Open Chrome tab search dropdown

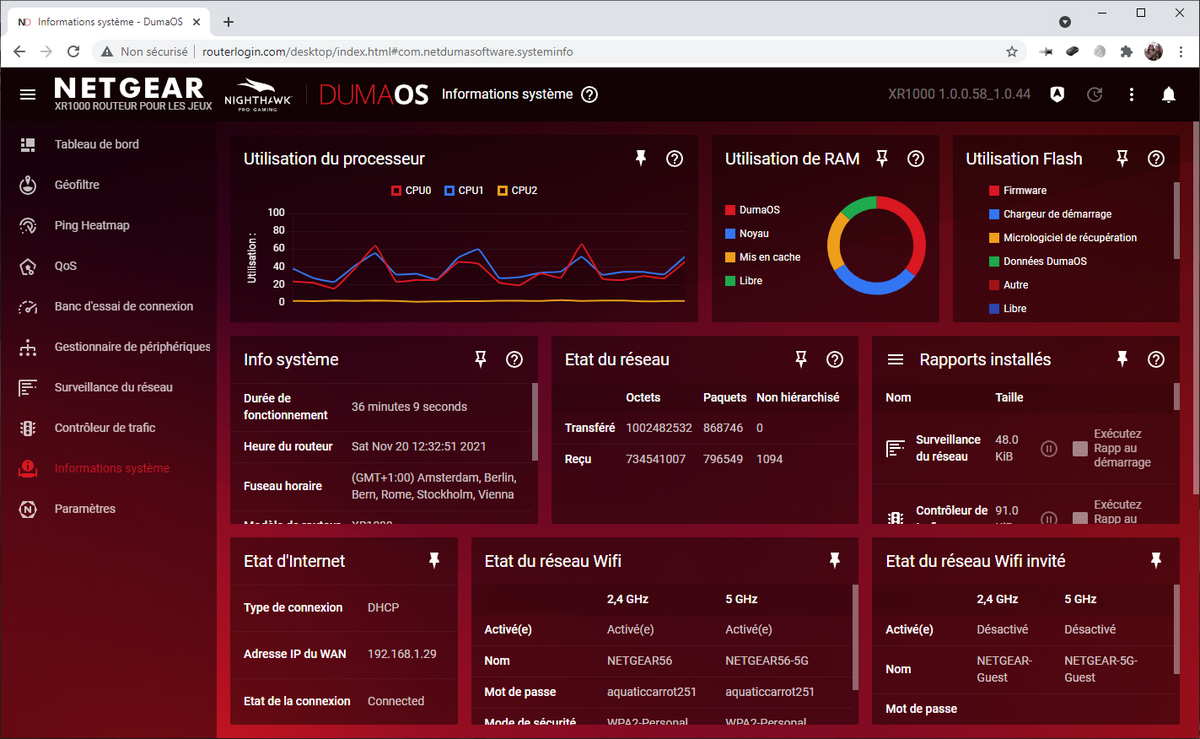[1065, 21]
